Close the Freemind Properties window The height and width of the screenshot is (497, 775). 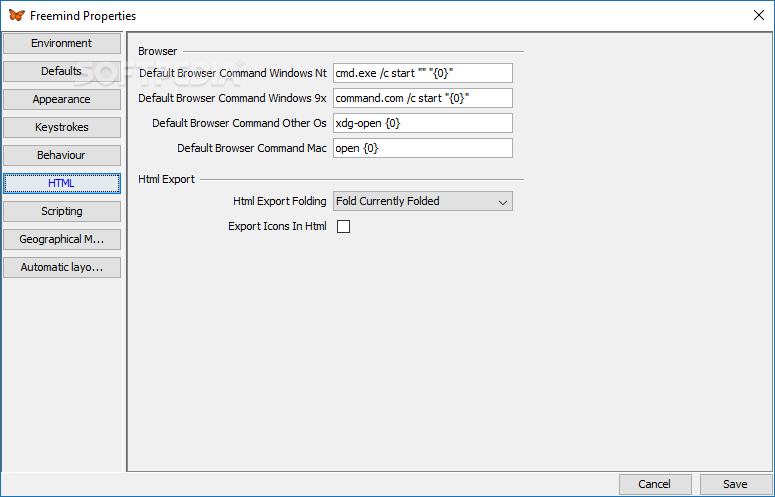click(x=759, y=15)
